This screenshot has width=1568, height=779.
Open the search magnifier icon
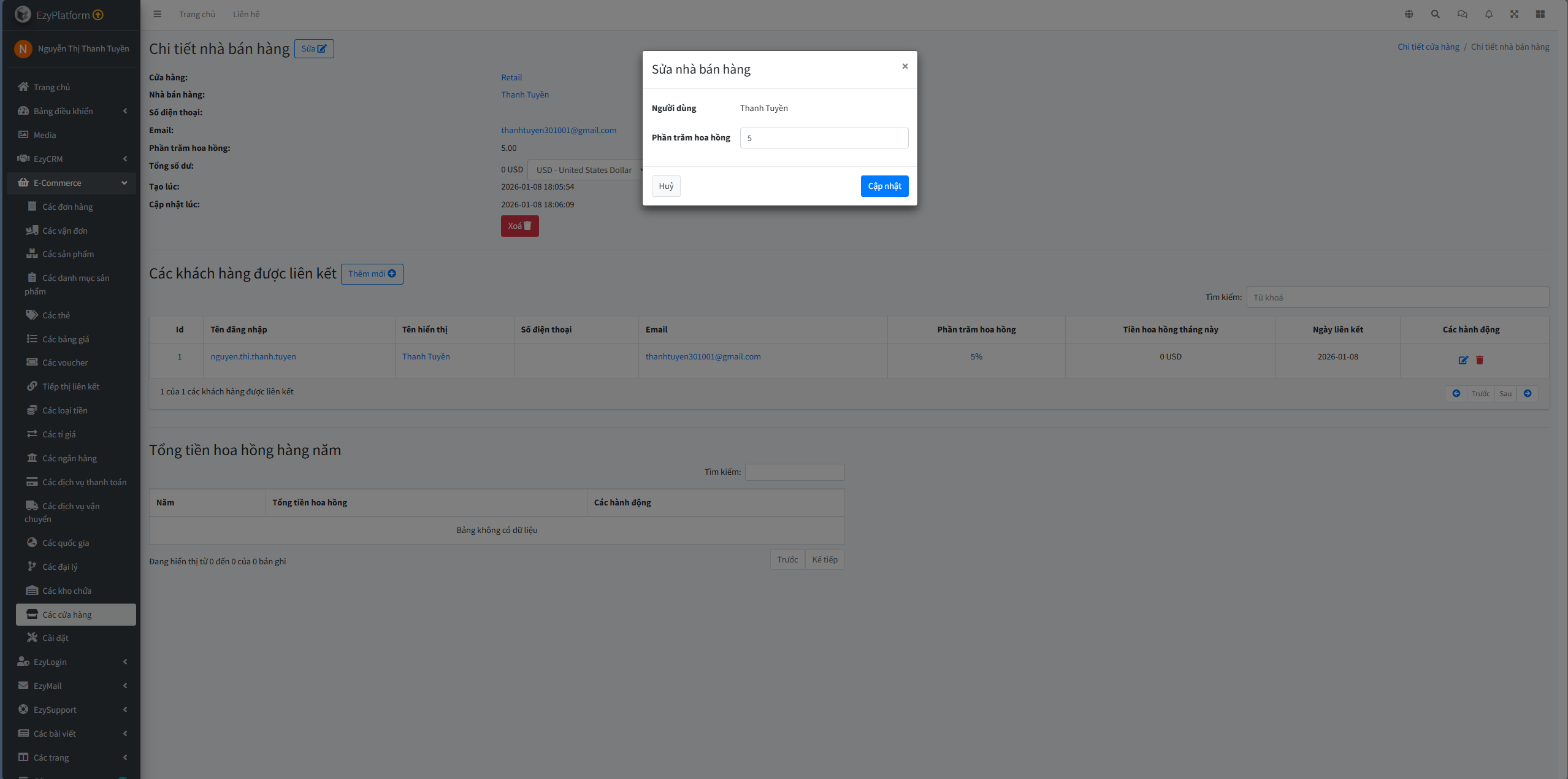pyautogui.click(x=1435, y=14)
